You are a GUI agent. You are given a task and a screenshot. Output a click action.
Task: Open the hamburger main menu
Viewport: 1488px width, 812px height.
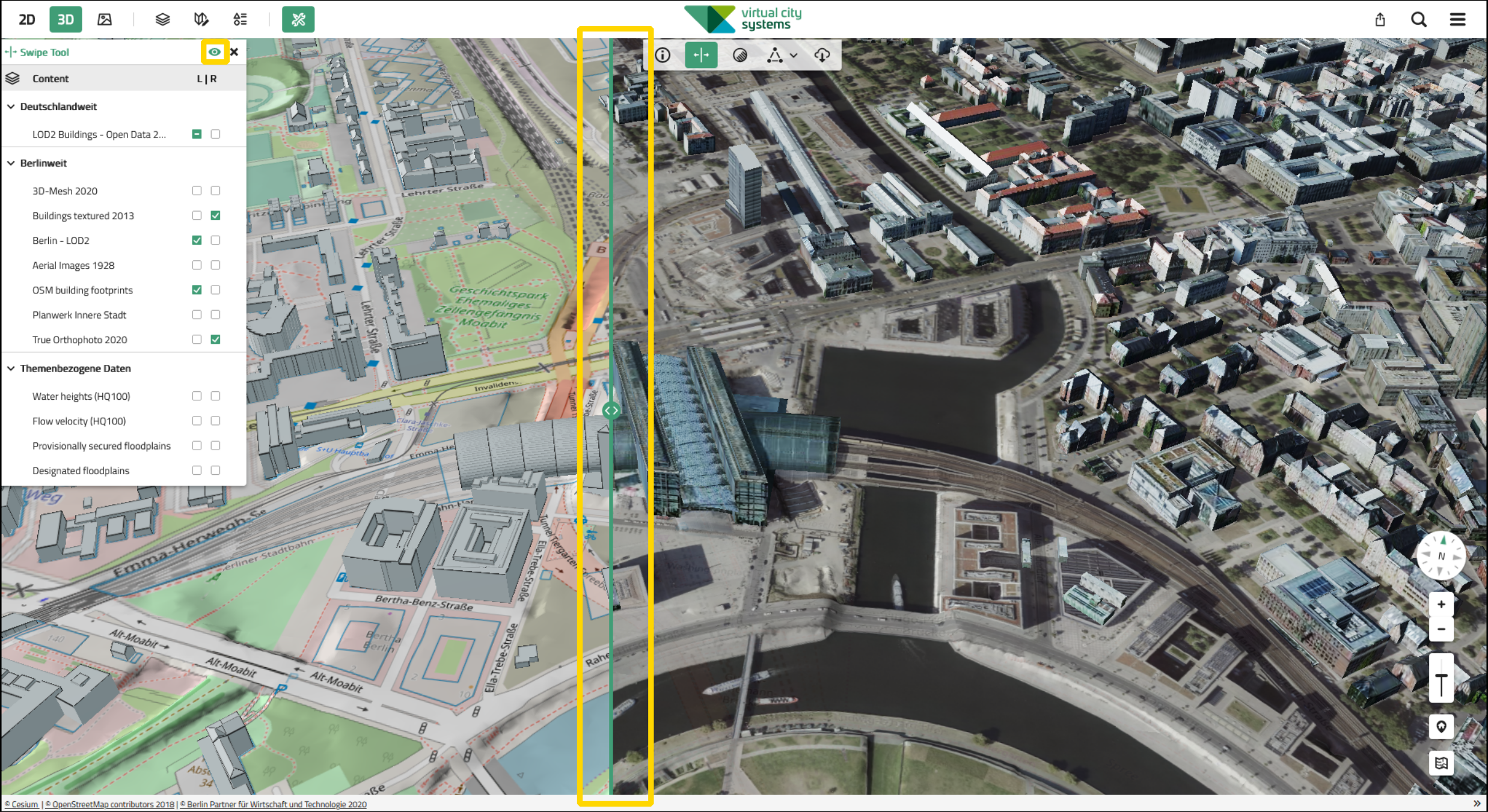[1457, 19]
